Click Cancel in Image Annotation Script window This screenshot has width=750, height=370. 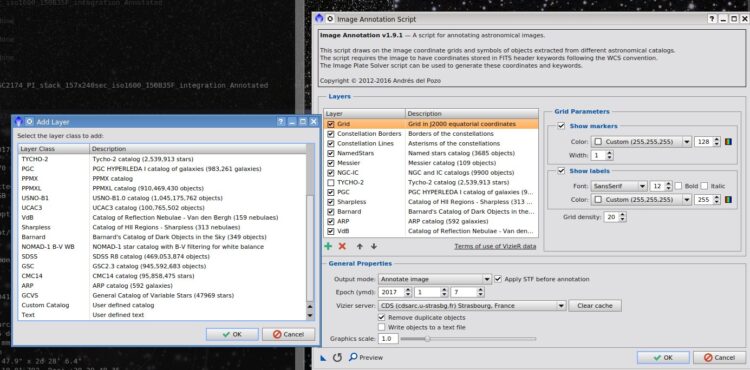(x=719, y=358)
